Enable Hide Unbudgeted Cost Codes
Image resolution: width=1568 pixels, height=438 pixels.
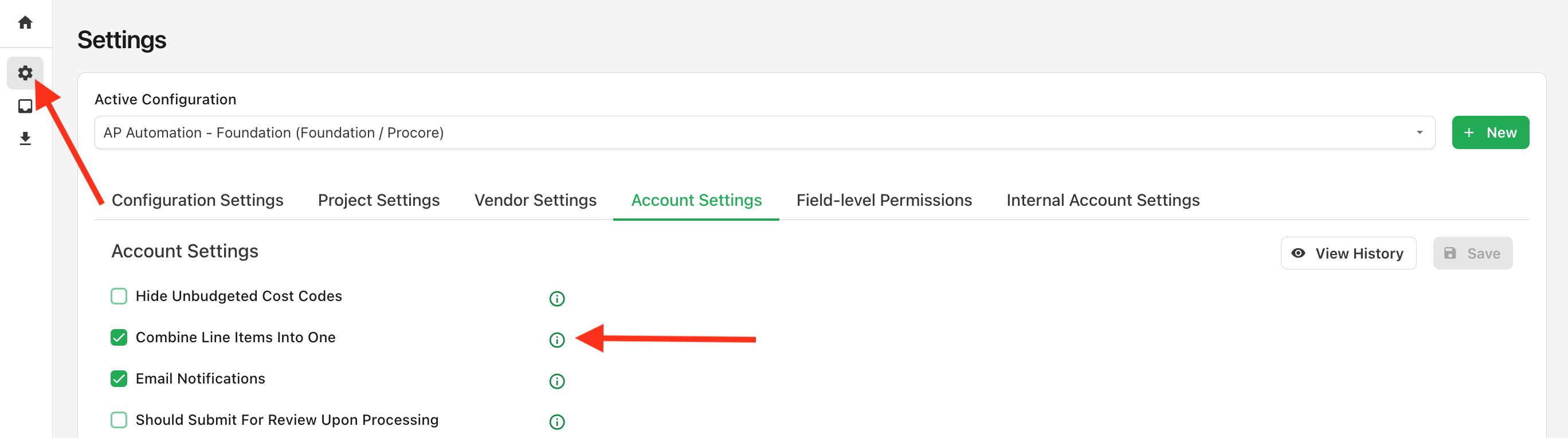(x=118, y=296)
